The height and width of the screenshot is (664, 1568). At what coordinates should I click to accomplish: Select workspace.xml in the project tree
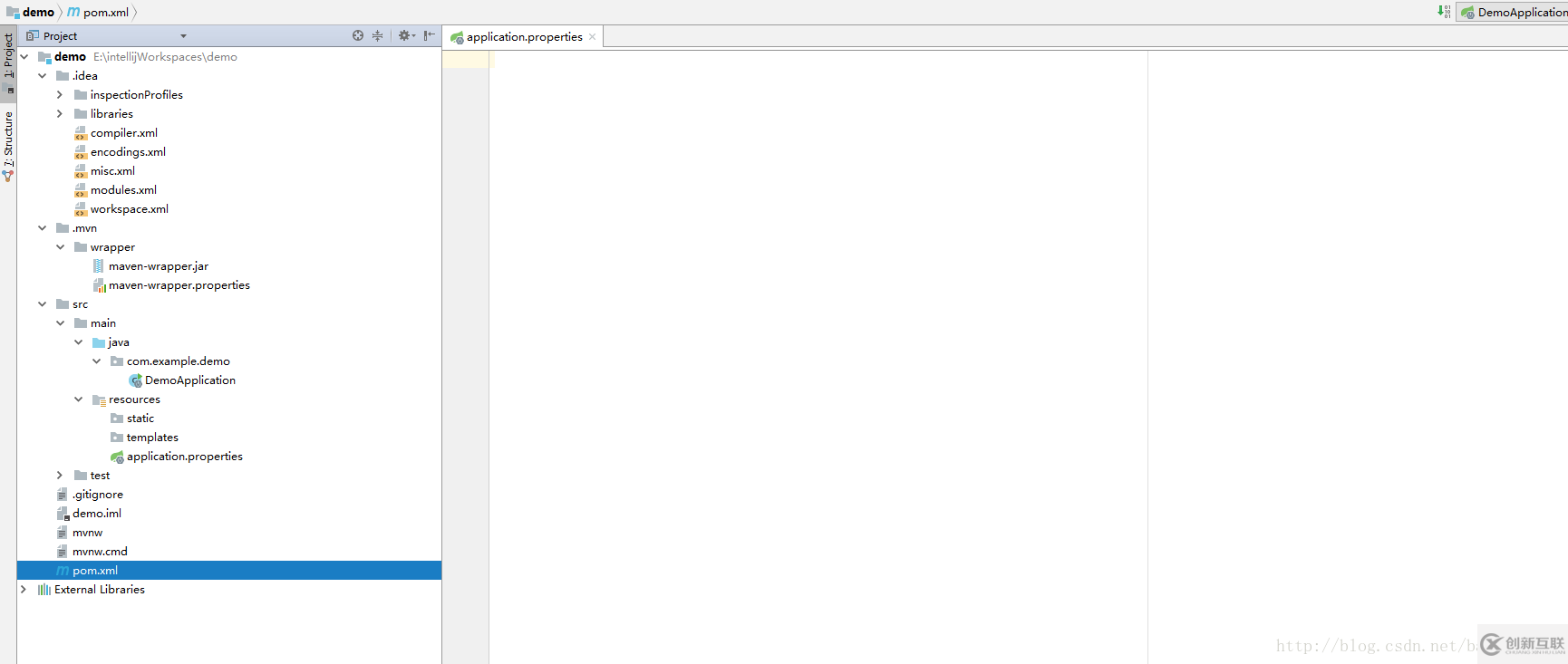coord(130,208)
